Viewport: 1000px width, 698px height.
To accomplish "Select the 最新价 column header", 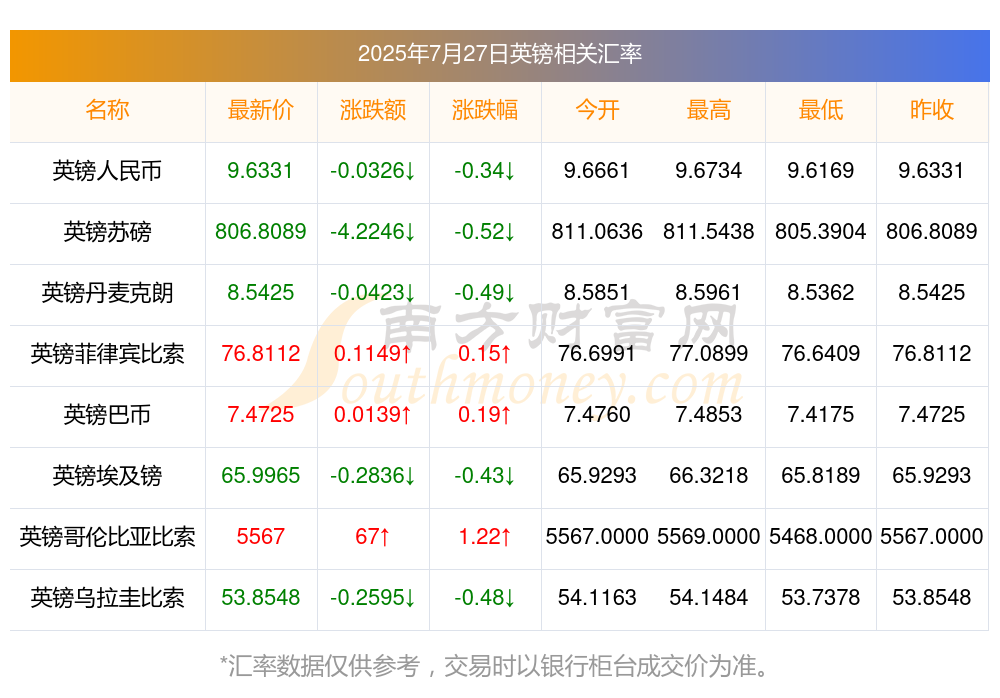I will click(261, 110).
